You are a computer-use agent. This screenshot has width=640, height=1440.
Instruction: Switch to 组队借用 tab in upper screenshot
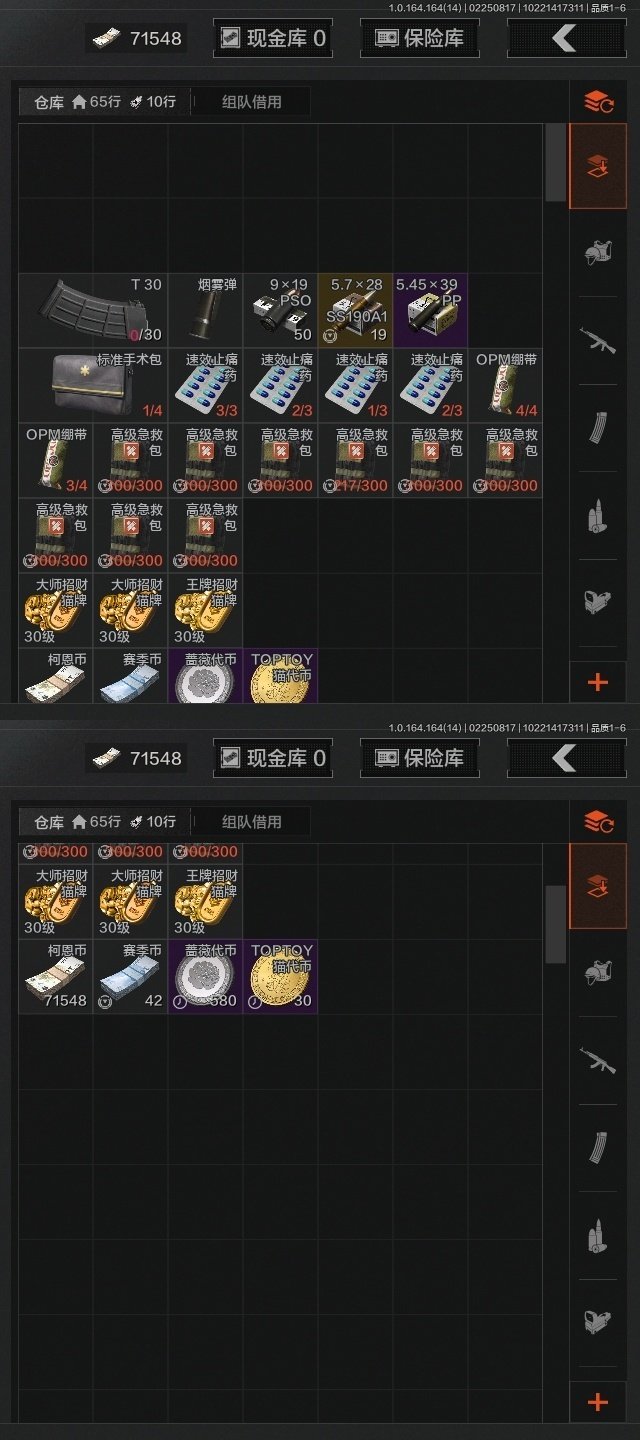click(x=251, y=101)
